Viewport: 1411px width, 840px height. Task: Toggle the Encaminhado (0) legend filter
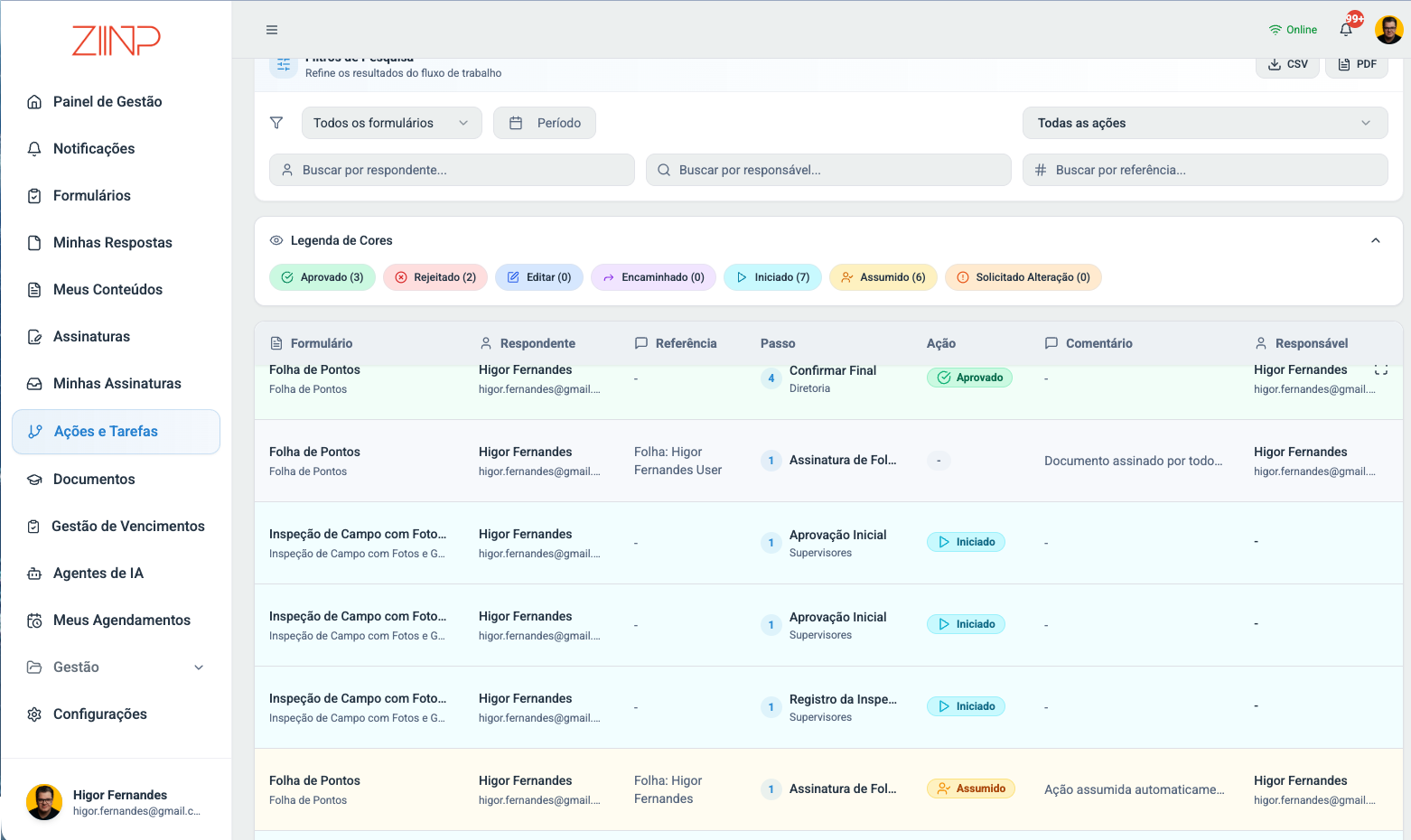[653, 277]
